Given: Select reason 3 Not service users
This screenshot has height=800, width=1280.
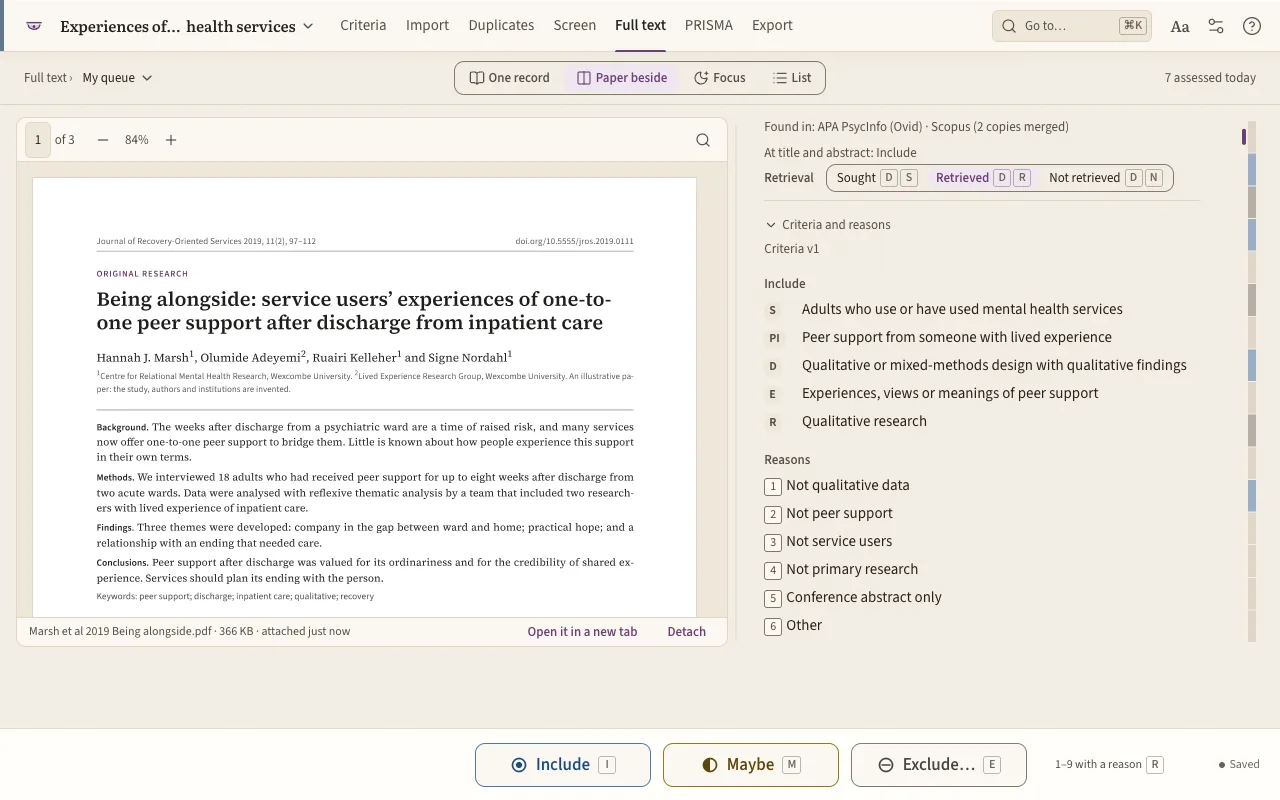Looking at the screenshot, I should click(x=829, y=541).
